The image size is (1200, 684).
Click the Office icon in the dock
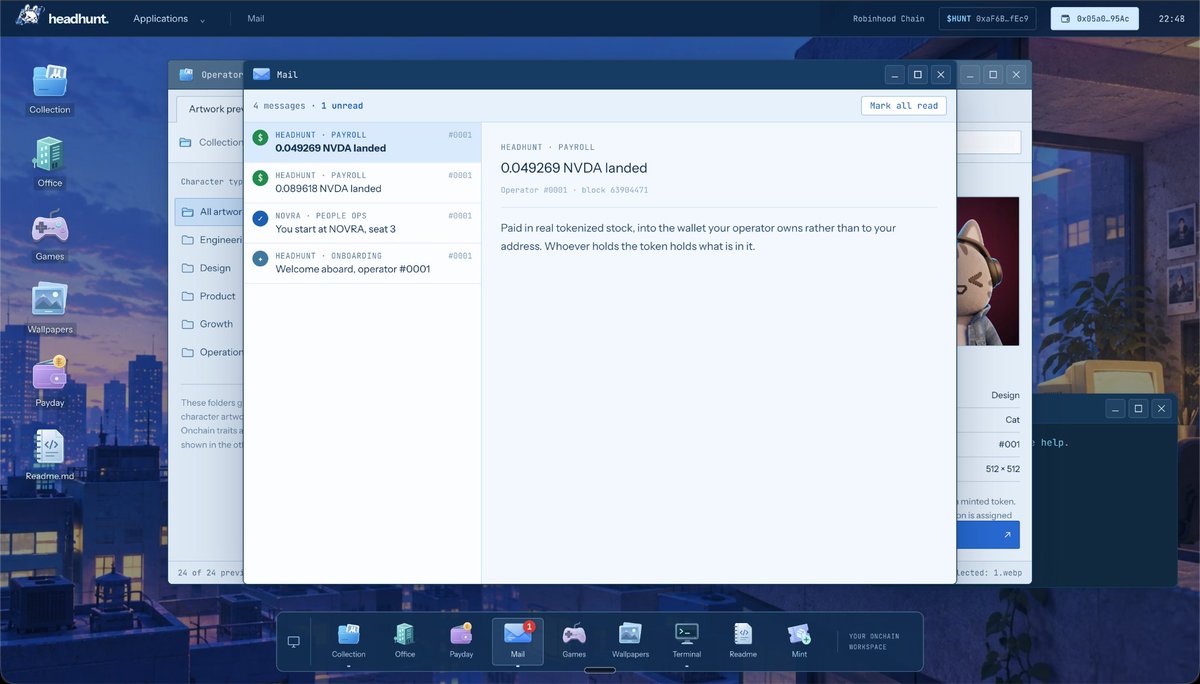tap(405, 640)
